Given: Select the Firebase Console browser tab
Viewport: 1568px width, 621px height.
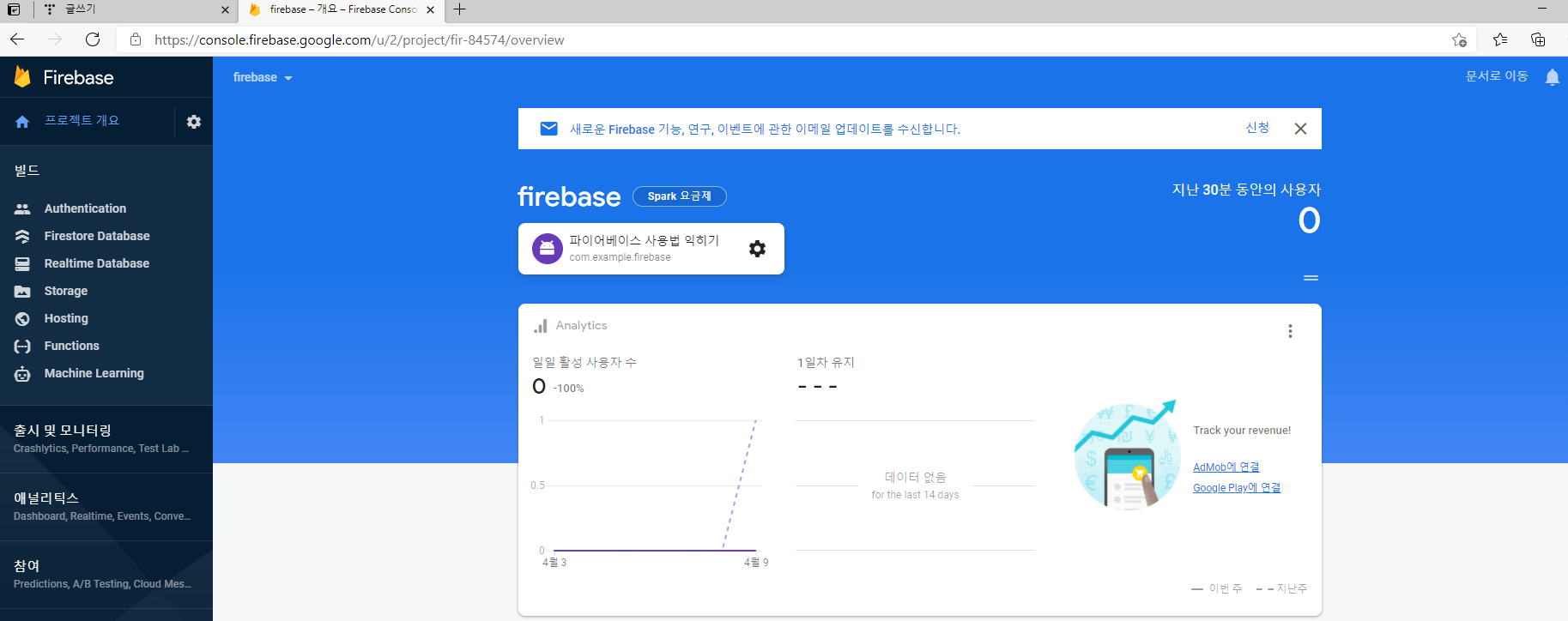Looking at the screenshot, I should pos(342,10).
